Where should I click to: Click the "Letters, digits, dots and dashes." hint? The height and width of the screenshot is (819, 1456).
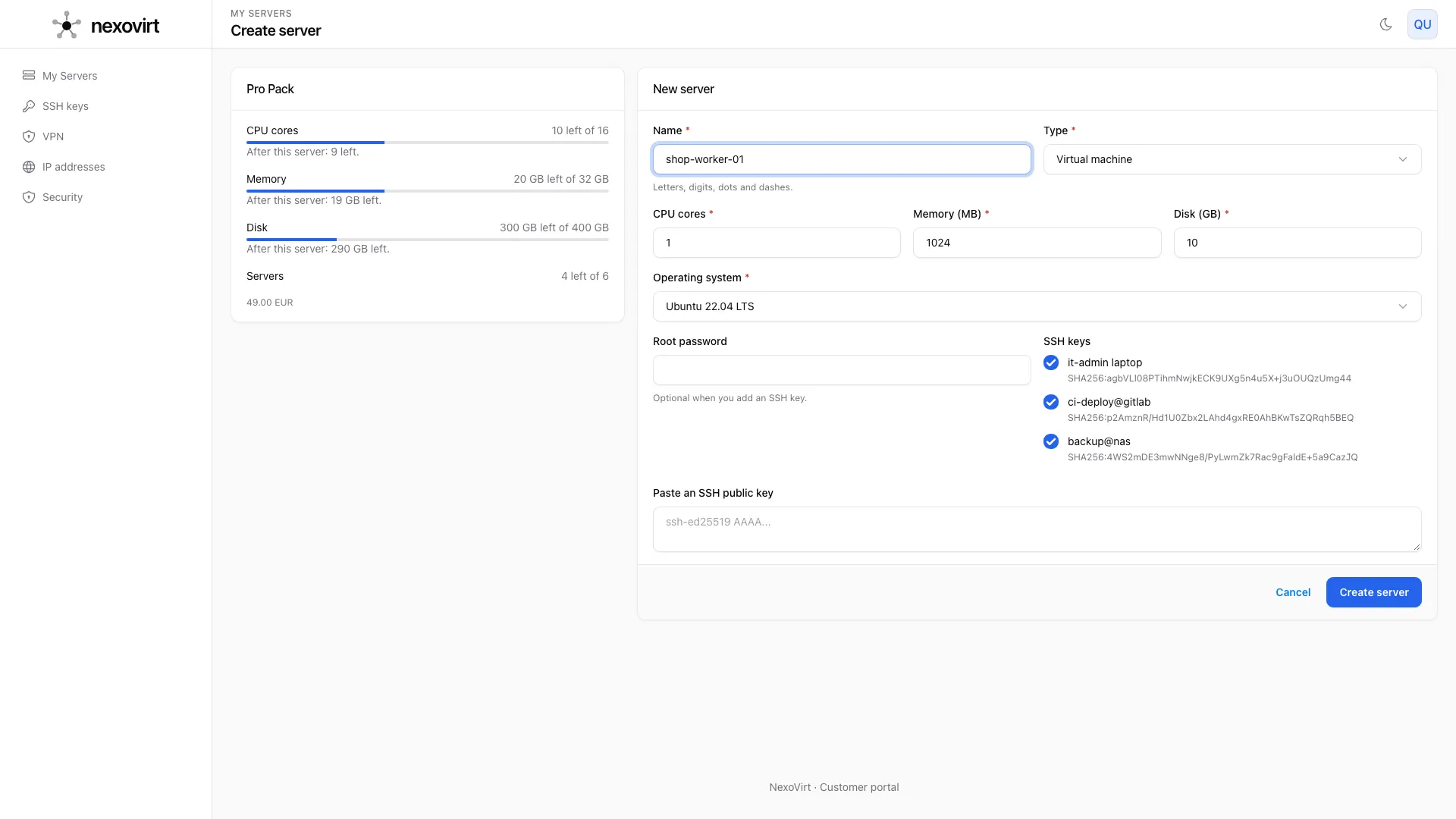(x=723, y=187)
